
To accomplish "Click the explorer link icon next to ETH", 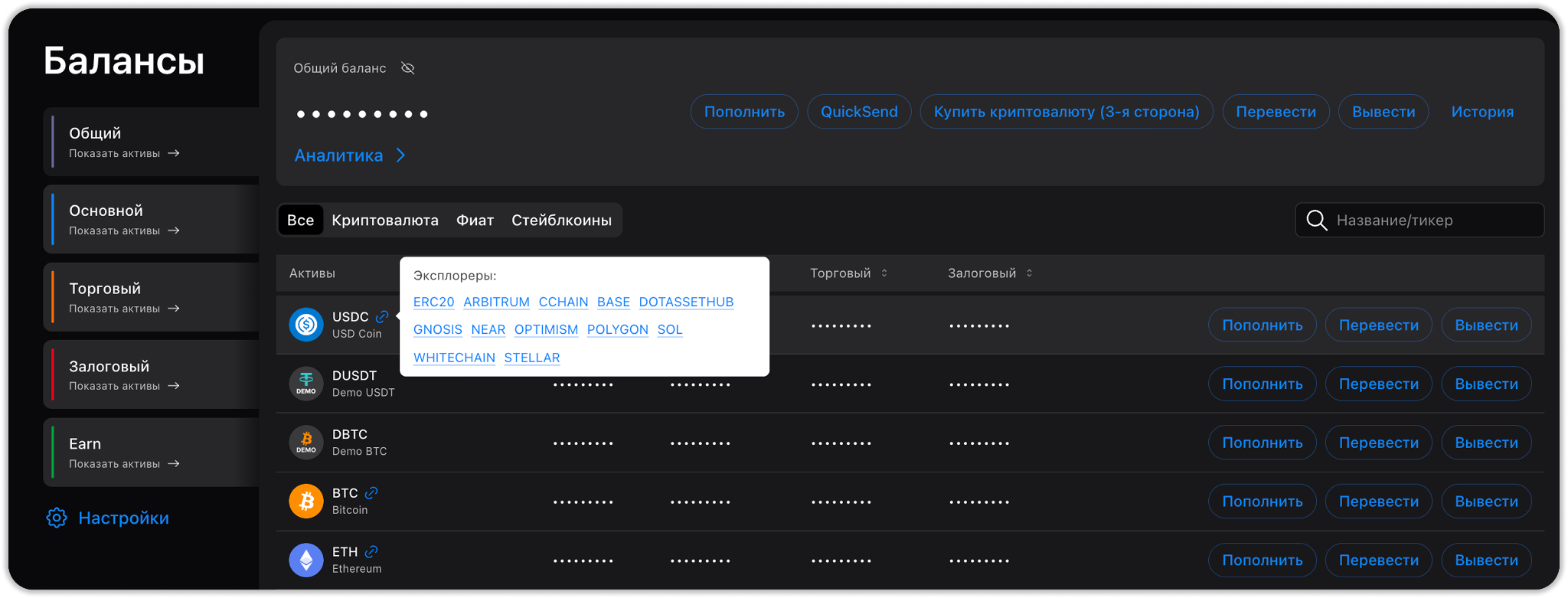I will [371, 552].
